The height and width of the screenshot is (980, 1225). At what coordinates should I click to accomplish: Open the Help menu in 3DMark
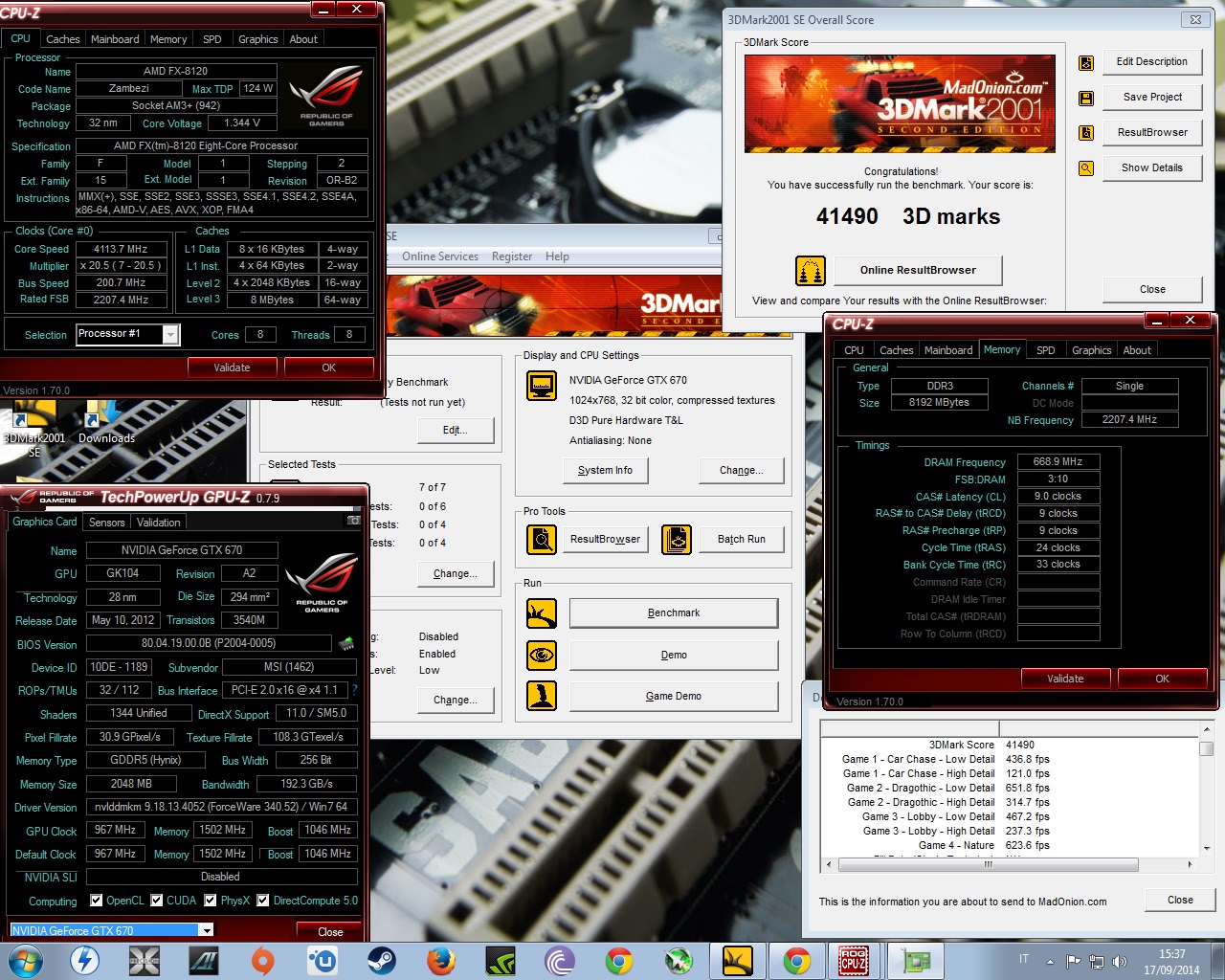[557, 256]
